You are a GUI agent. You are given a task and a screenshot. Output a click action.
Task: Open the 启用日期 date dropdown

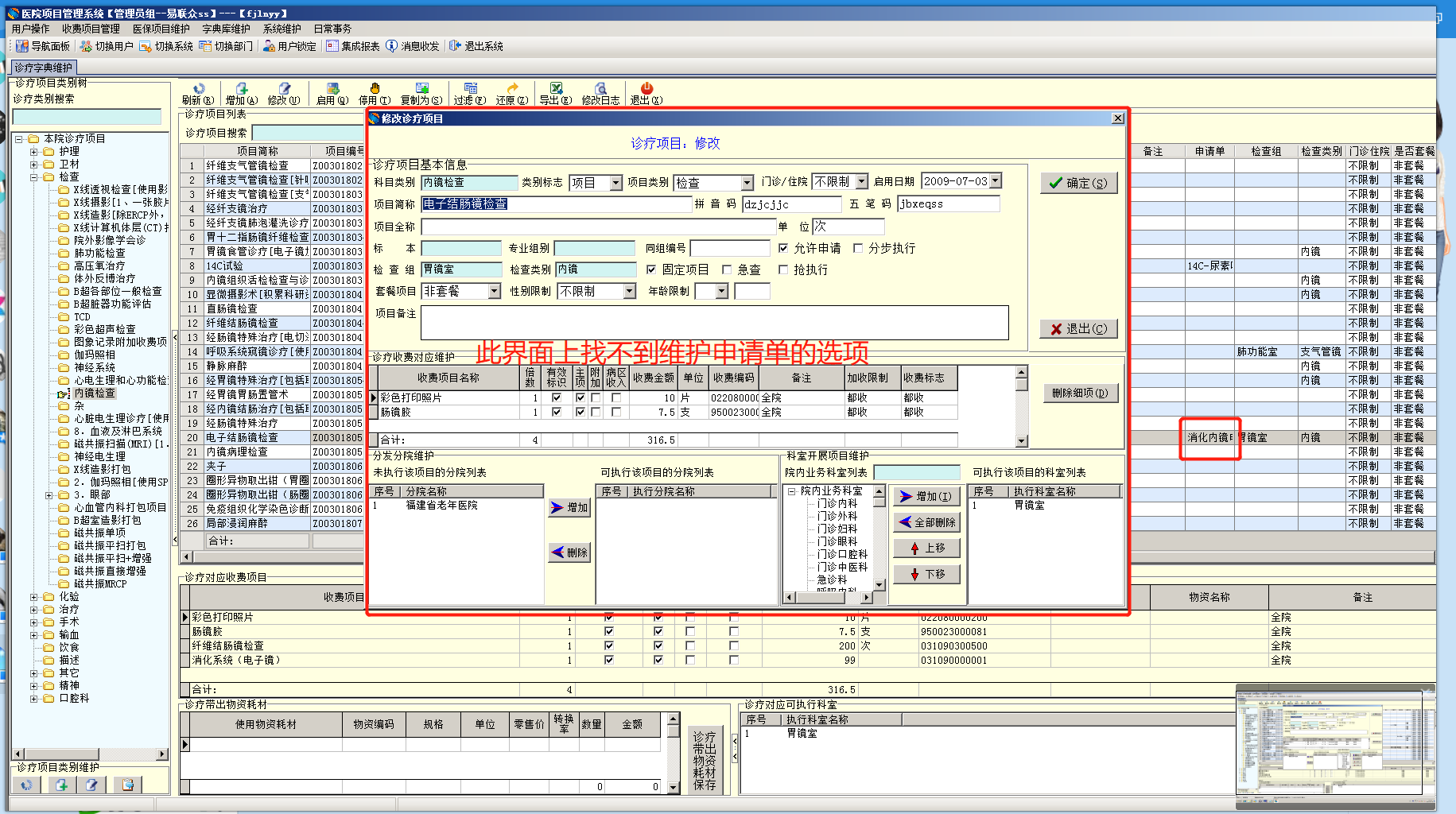tap(995, 181)
